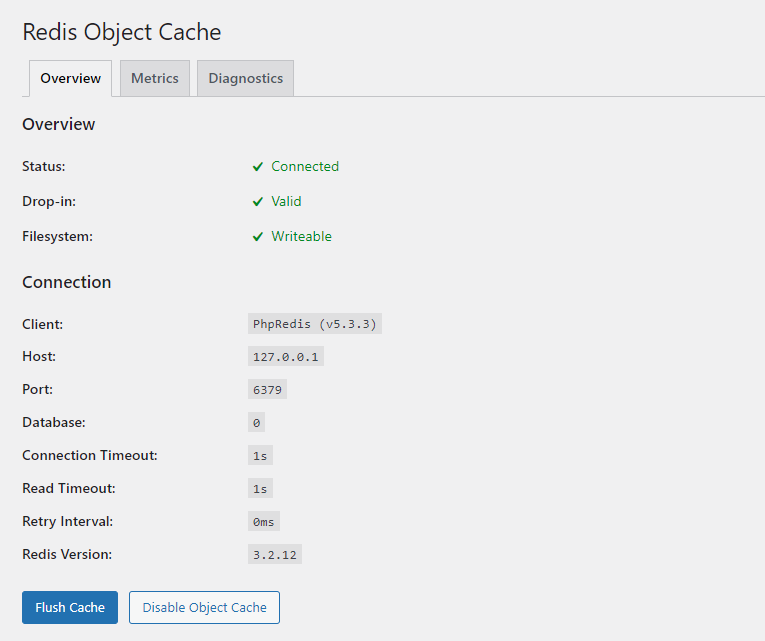The height and width of the screenshot is (641, 765).
Task: Click the 'Database:' label
Action: [54, 422]
